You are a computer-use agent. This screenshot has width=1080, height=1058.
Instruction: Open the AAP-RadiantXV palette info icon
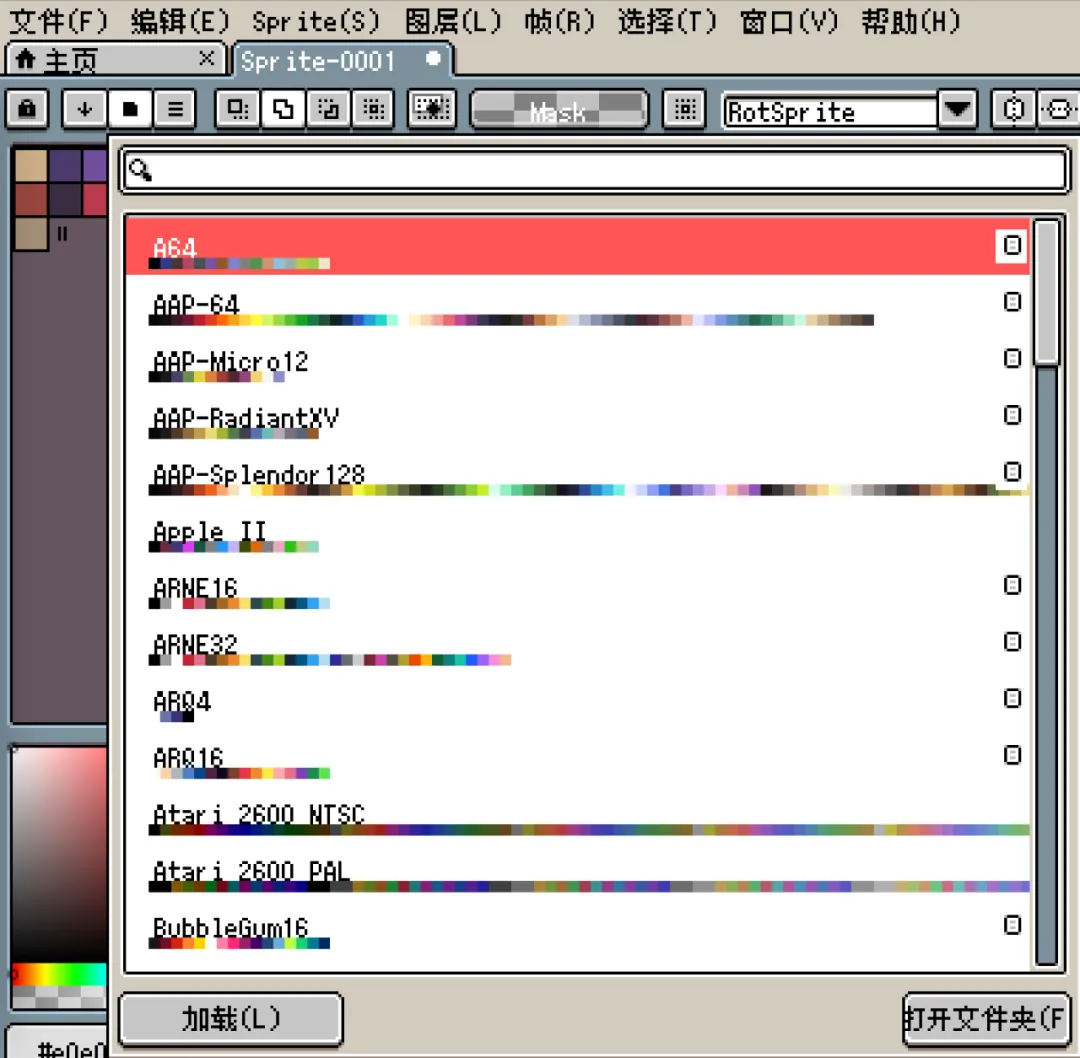tap(1012, 415)
